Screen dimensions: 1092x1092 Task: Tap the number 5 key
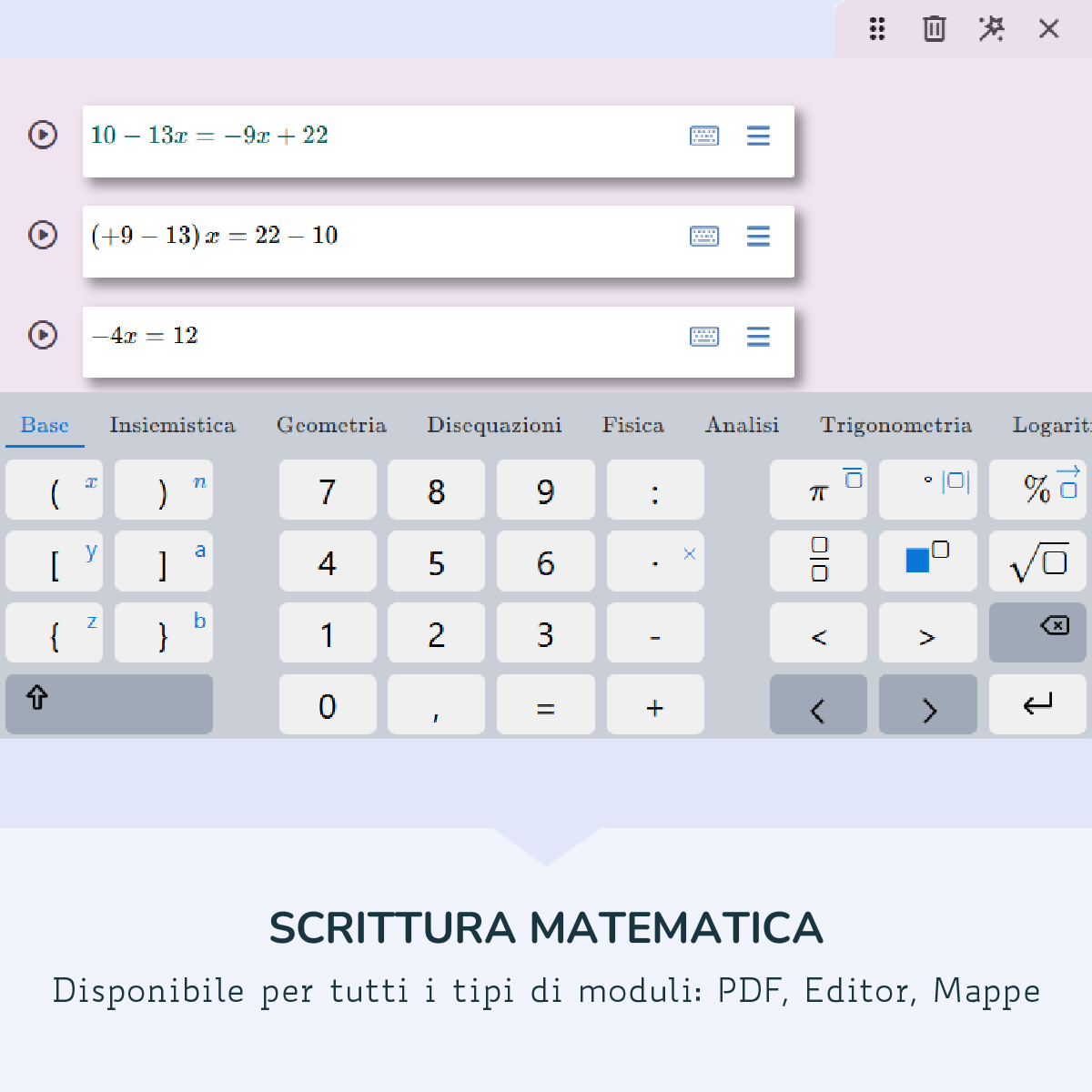(x=437, y=561)
